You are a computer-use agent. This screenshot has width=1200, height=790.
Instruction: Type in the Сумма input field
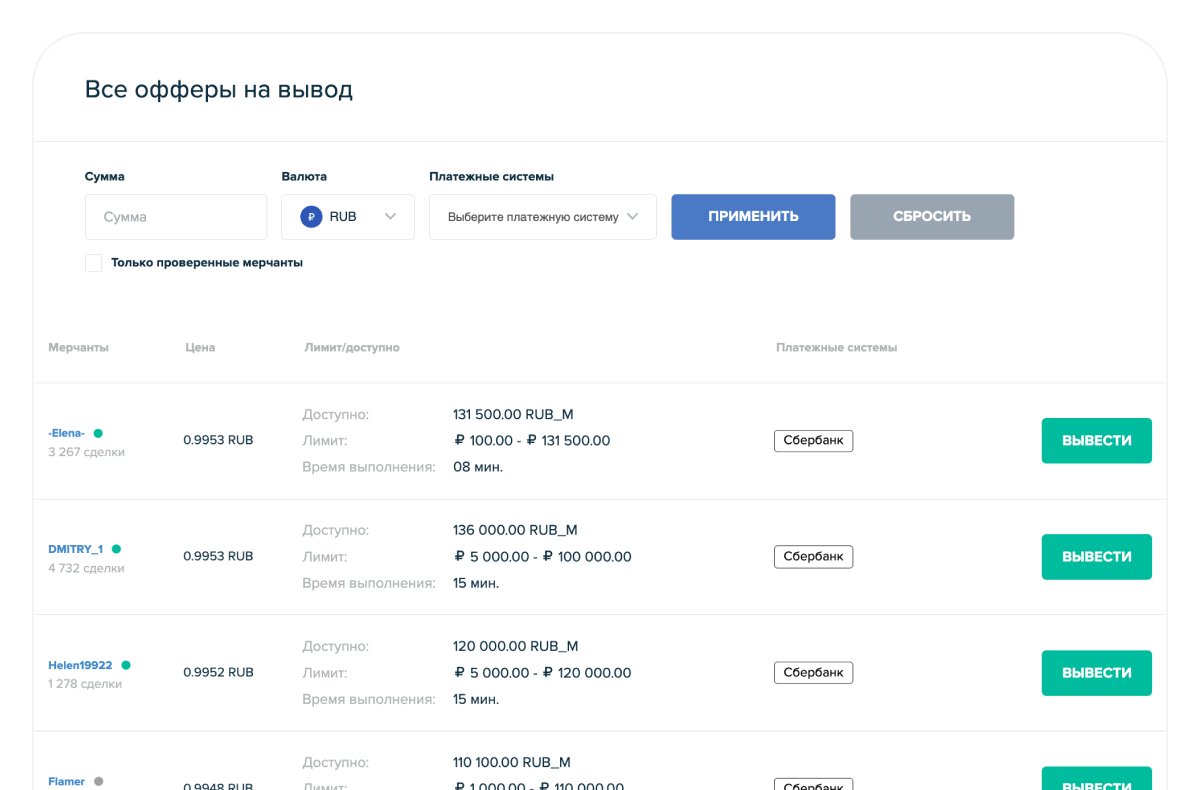176,217
